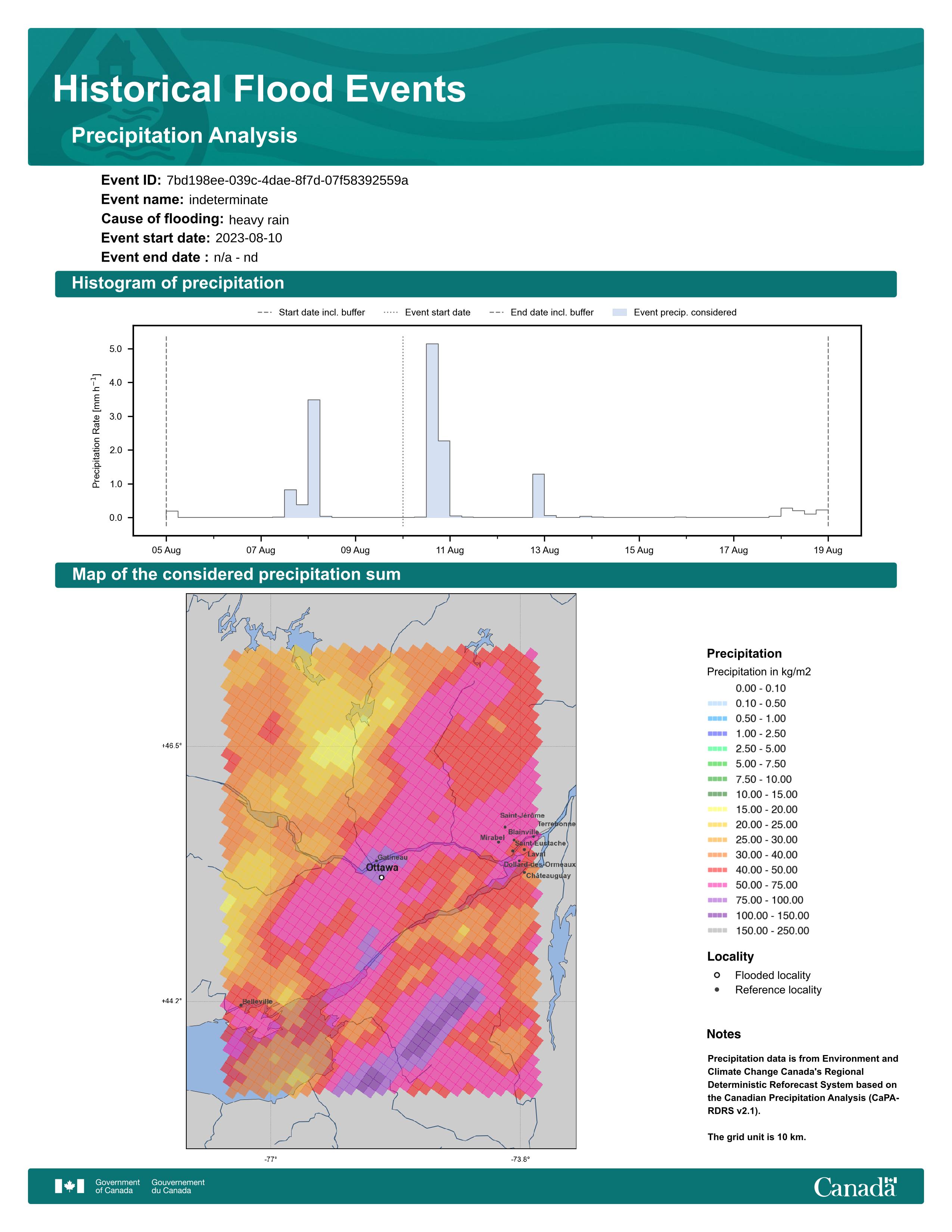Screen dimensions: 952x1232
Task: Click the Historical Flood Events title
Action: [x=259, y=89]
